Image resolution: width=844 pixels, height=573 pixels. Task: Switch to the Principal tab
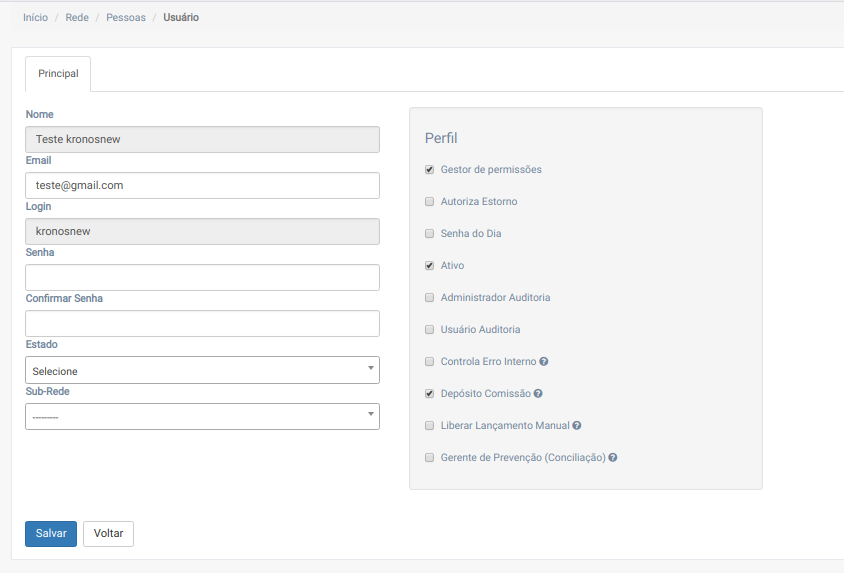(x=58, y=74)
